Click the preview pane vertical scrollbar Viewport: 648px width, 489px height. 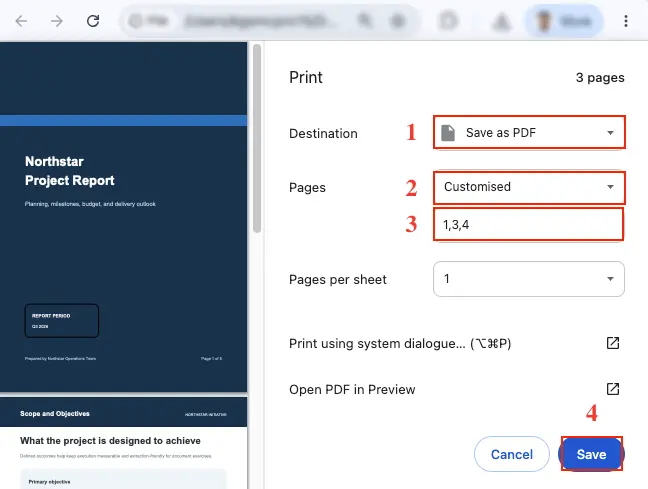(x=257, y=138)
